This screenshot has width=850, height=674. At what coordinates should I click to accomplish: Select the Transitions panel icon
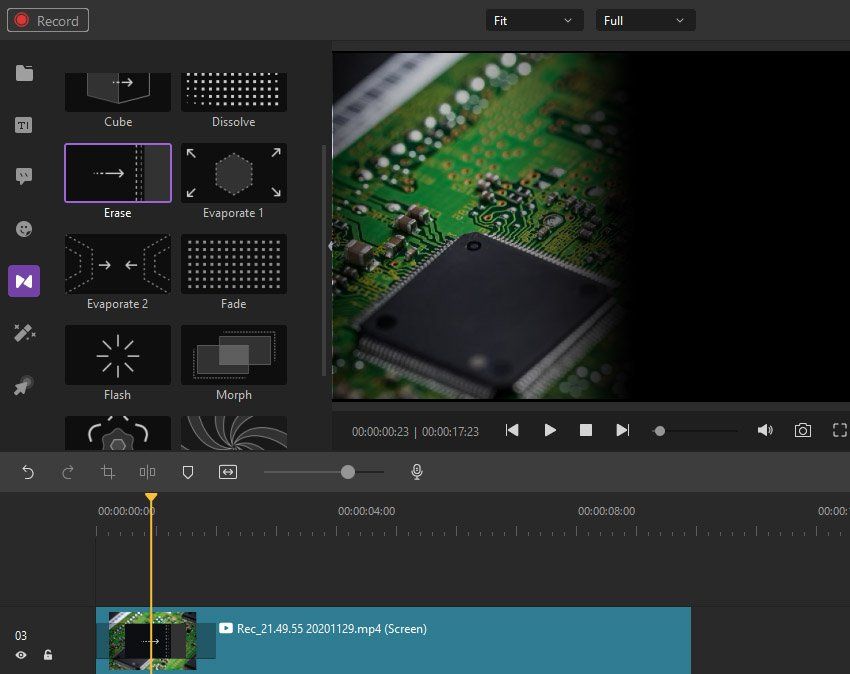(24, 281)
